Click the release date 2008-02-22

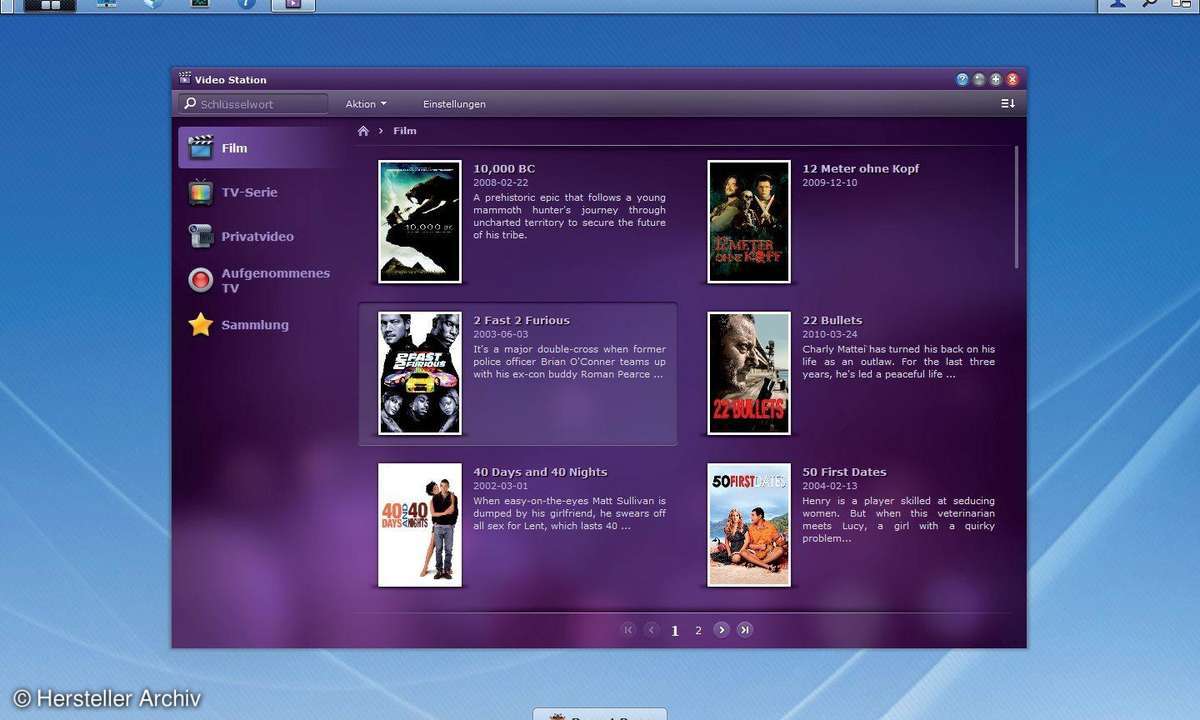point(501,183)
